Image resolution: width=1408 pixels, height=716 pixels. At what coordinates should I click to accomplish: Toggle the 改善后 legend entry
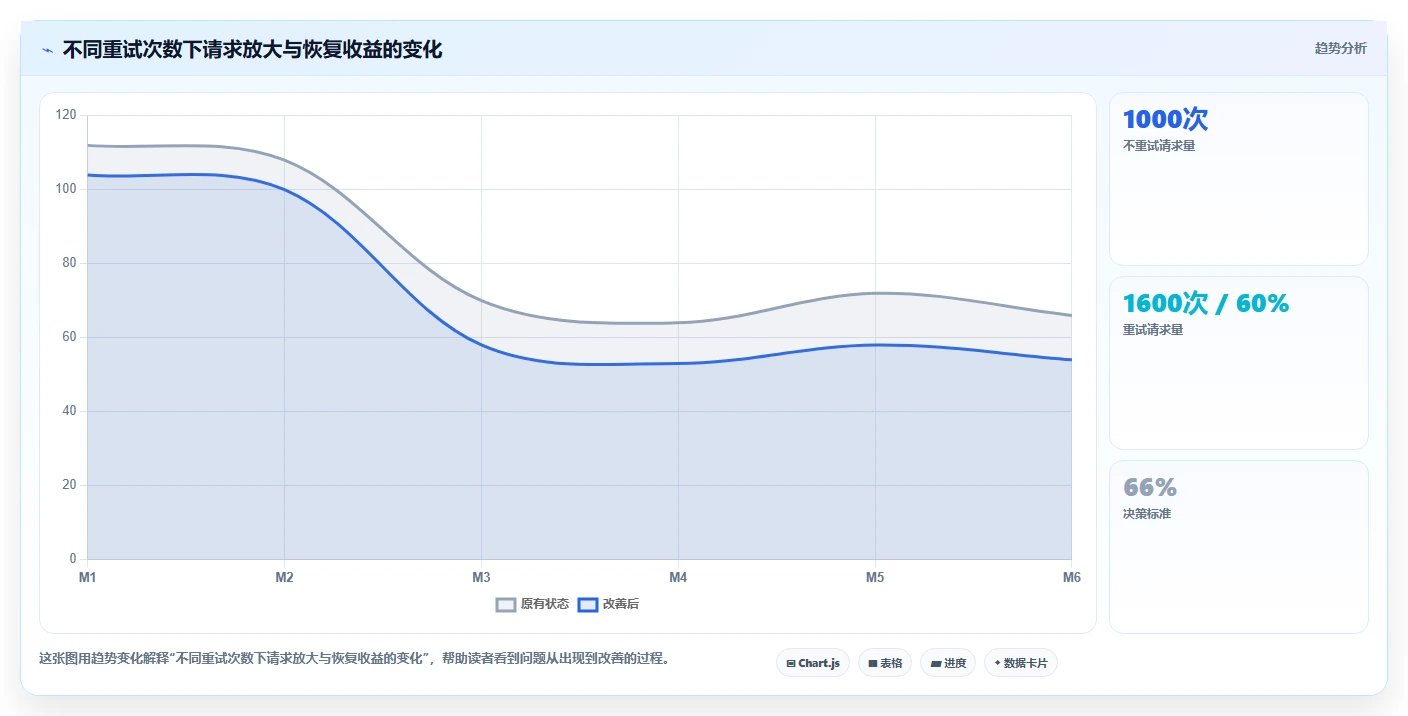[x=609, y=604]
